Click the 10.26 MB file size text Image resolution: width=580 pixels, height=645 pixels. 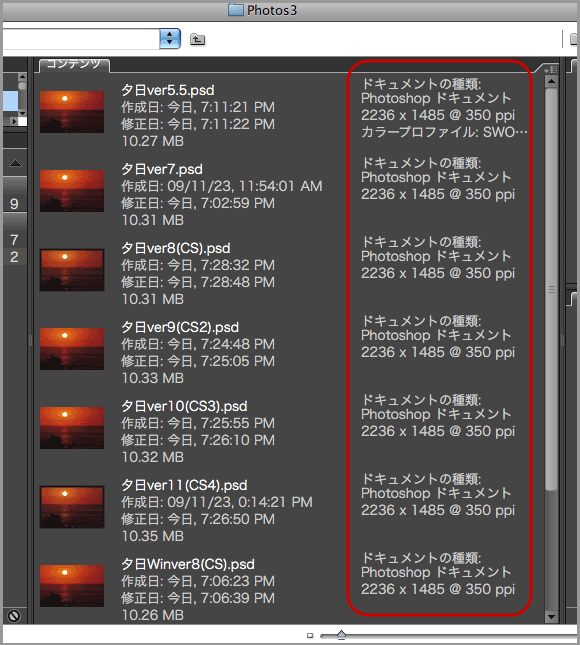pos(153,615)
